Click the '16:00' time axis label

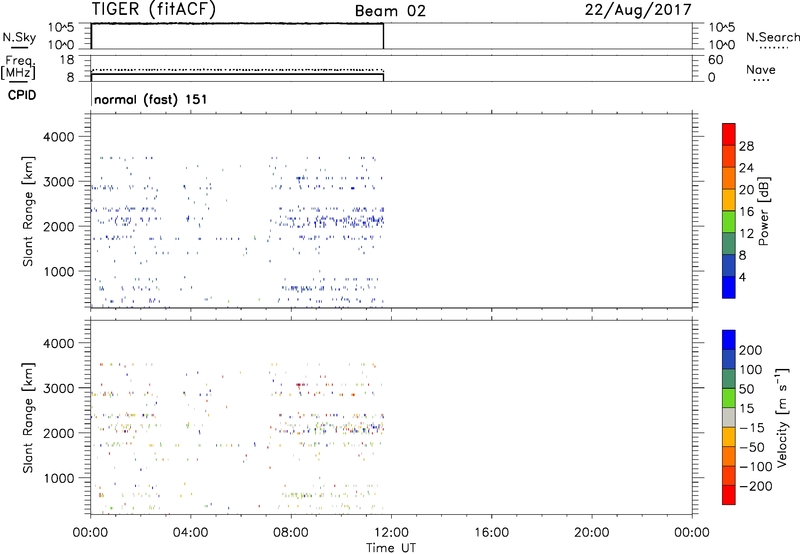tap(491, 533)
